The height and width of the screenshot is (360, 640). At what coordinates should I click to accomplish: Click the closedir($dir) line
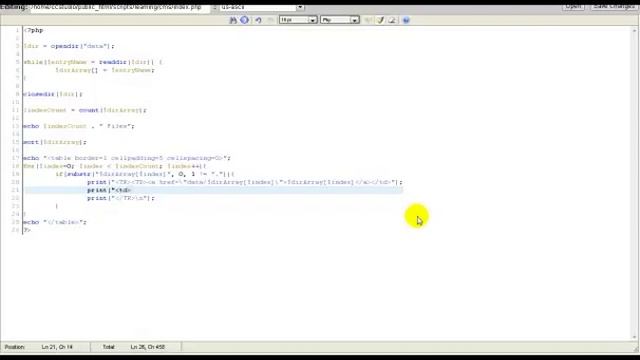point(53,94)
